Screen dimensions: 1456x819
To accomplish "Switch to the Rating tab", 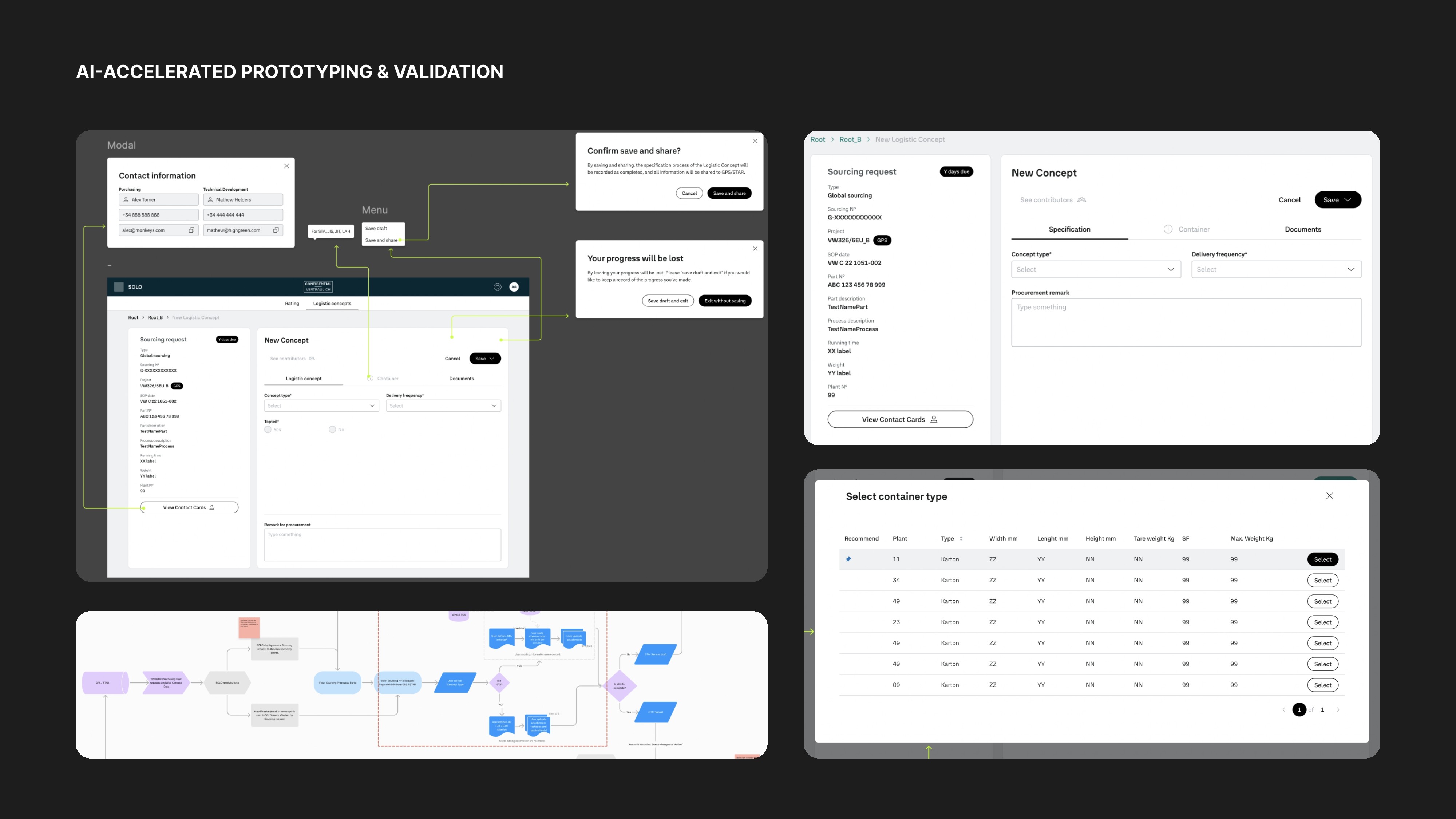I will tap(292, 304).
